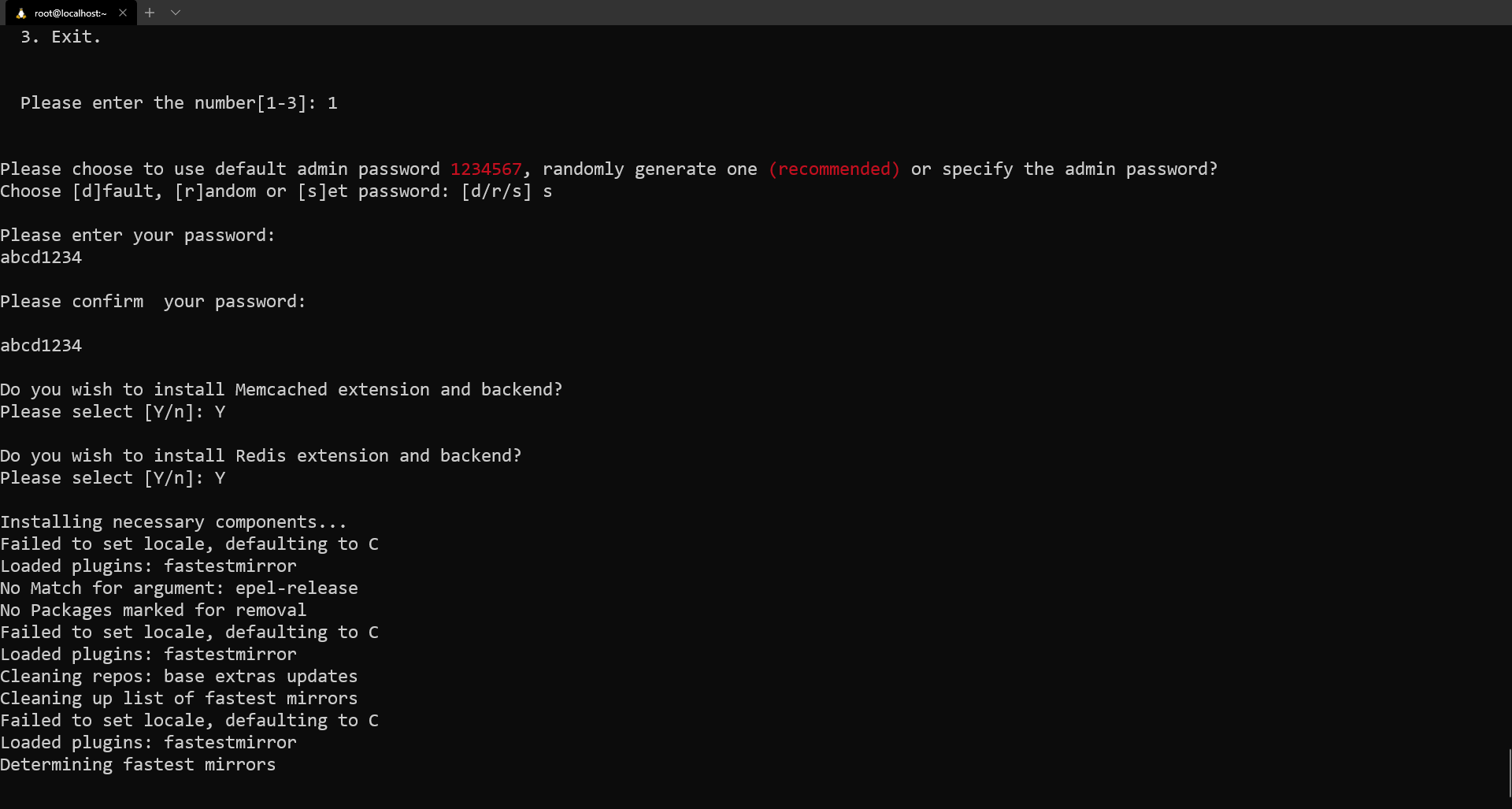Screen dimensions: 1512x809
Task: Click the Y answer for Redis prompt
Action: point(220,477)
